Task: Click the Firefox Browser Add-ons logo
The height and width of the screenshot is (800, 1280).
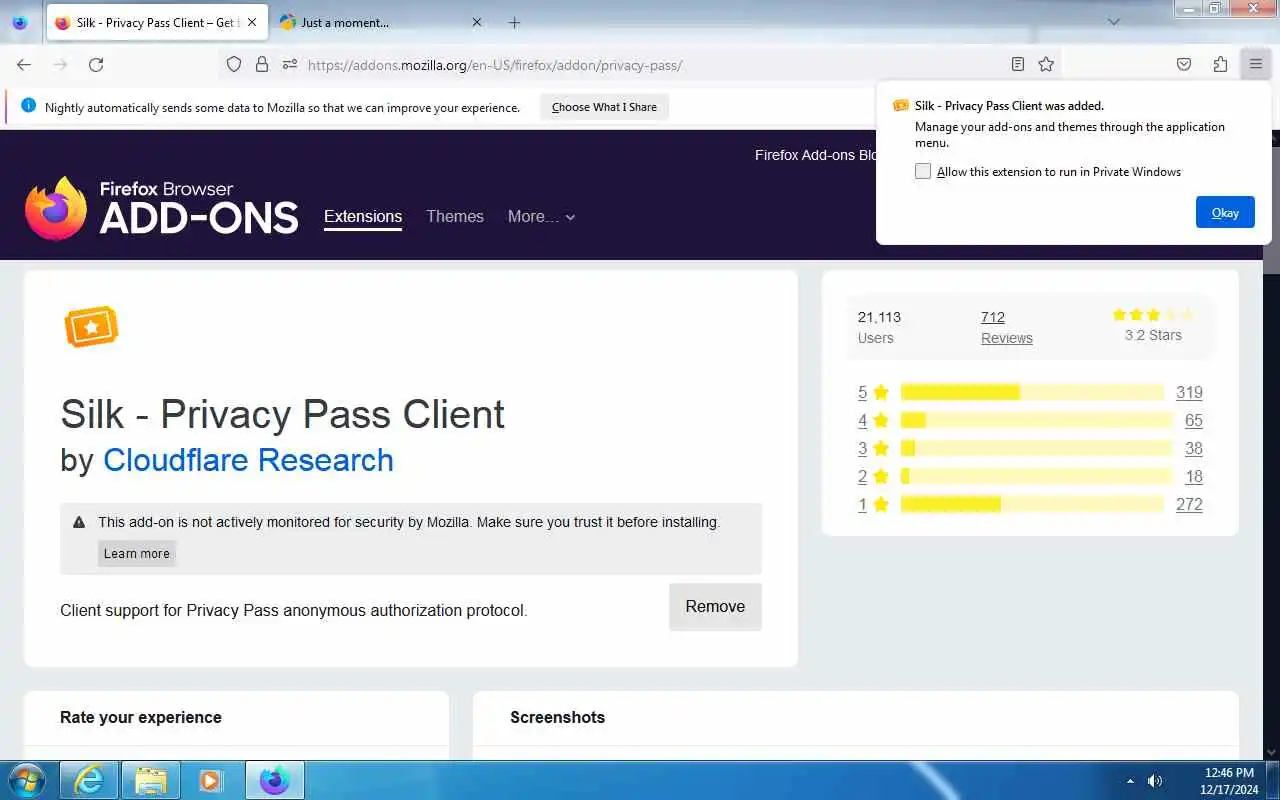Action: pos(162,209)
